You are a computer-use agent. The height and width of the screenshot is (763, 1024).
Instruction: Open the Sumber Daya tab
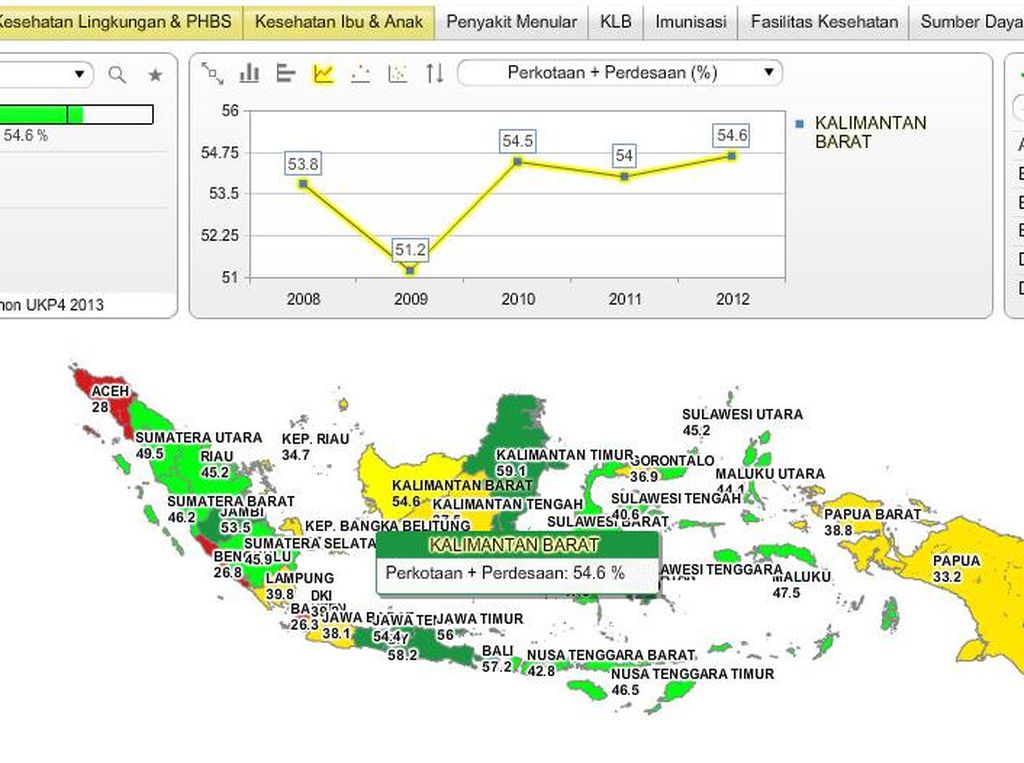[967, 22]
